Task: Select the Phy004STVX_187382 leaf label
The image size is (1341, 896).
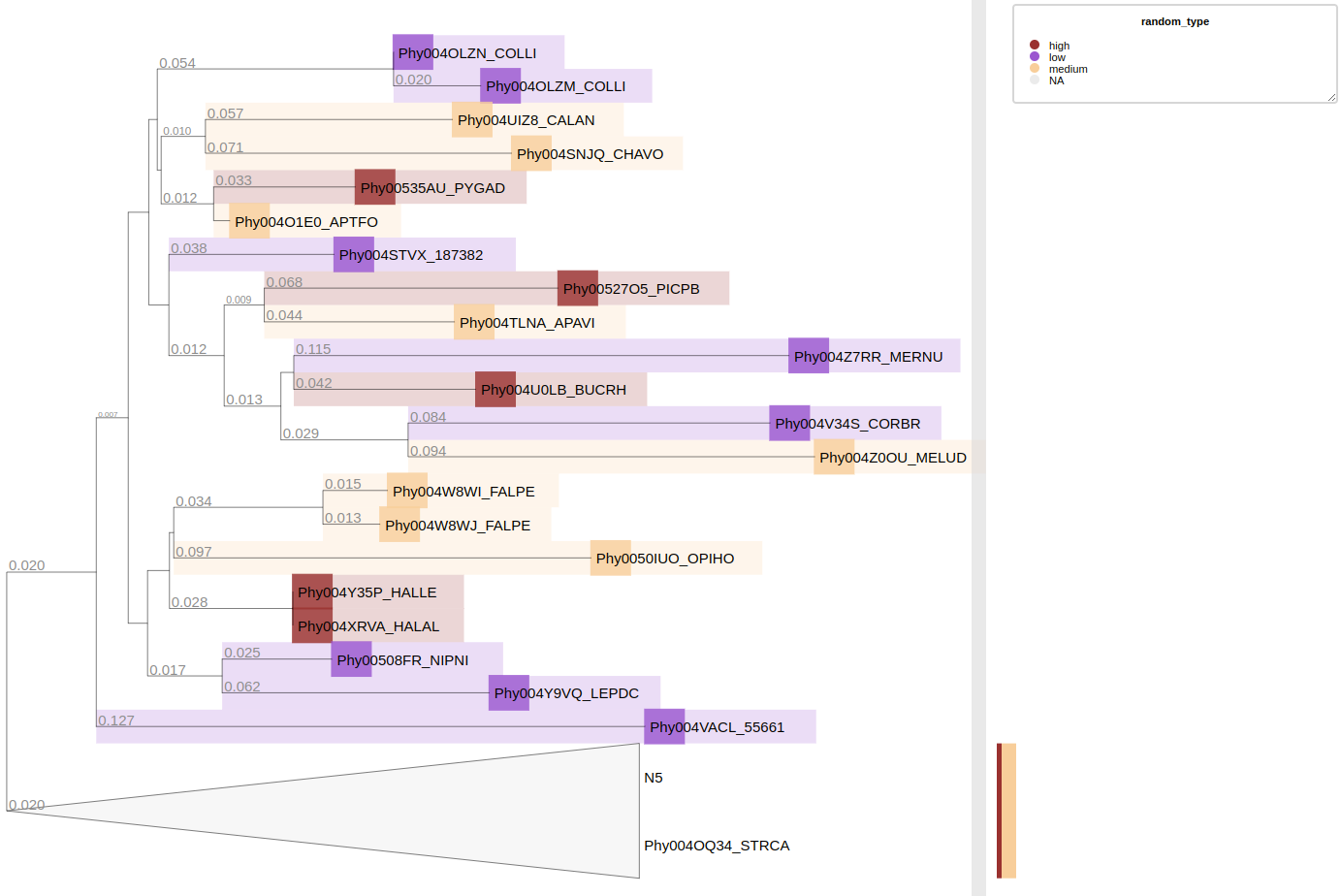Action: 411,255
